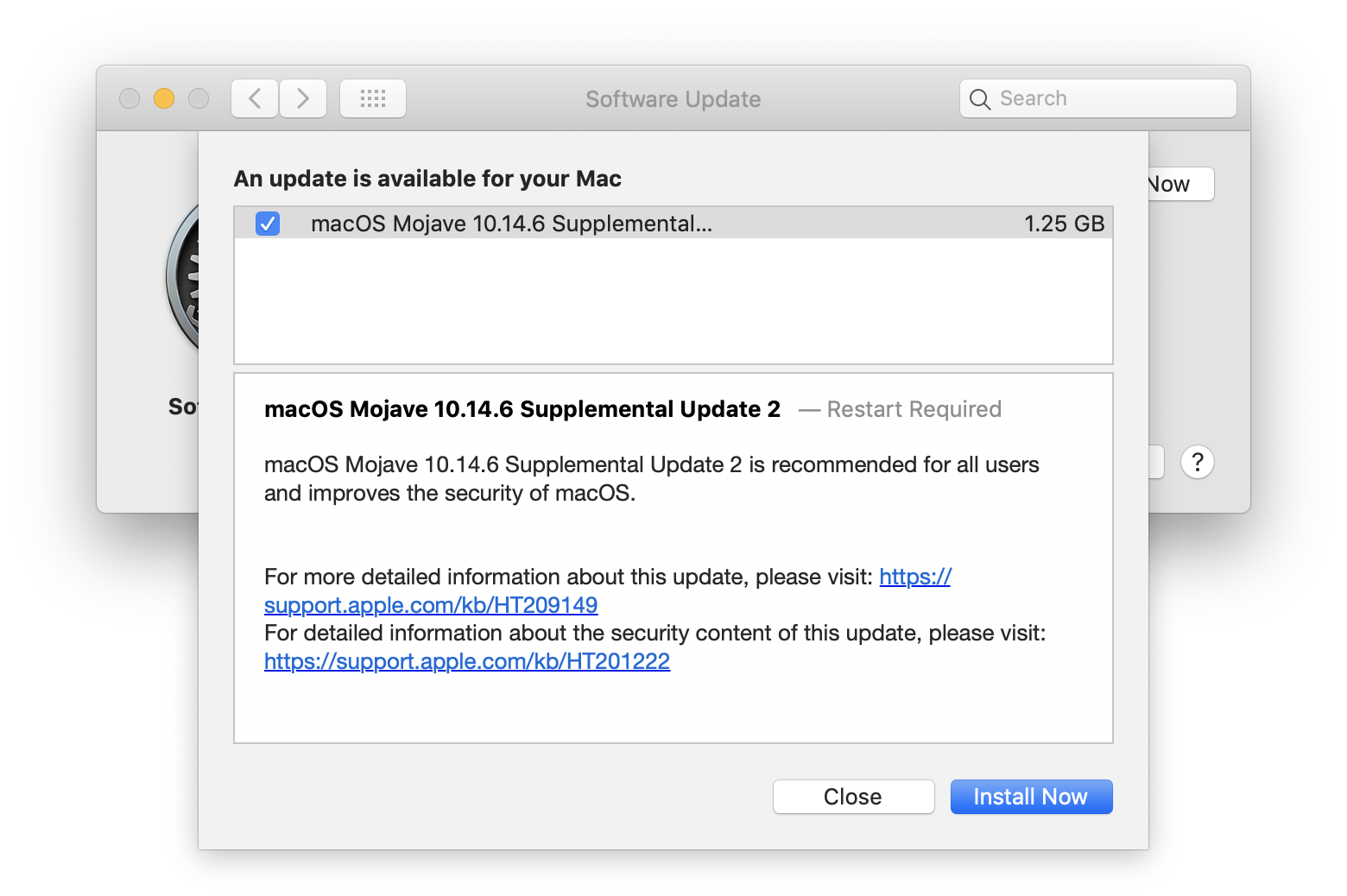This screenshot has width=1347, height=896.
Task: Click the back navigation arrow
Action: (255, 98)
